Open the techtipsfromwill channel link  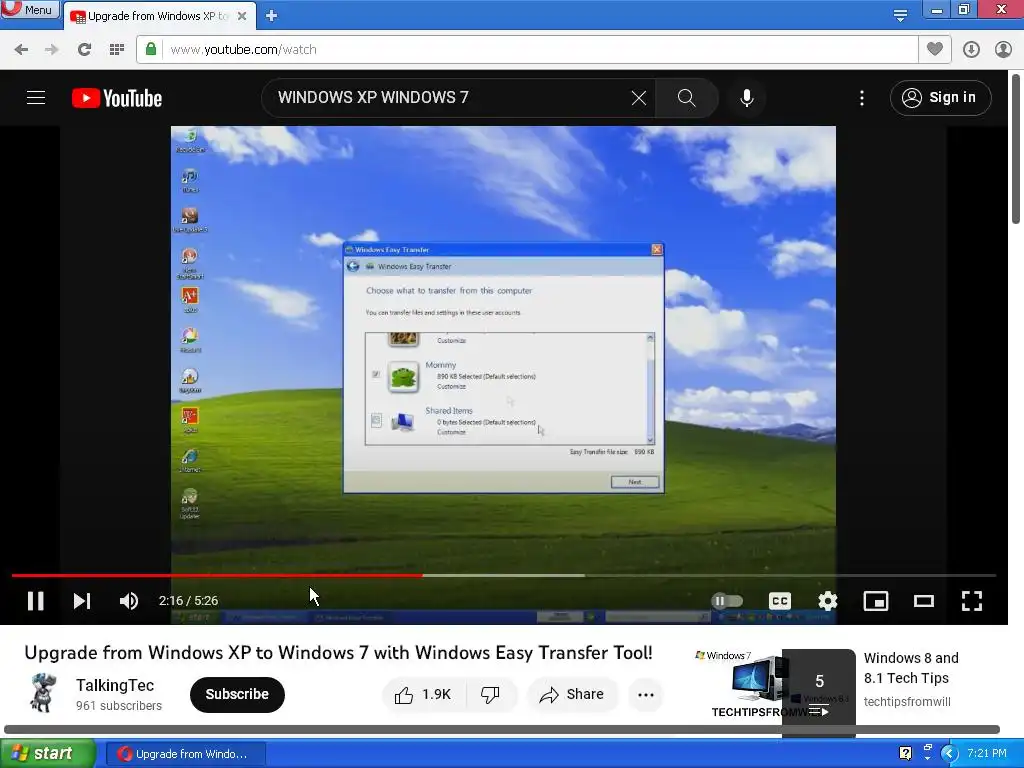pos(907,701)
